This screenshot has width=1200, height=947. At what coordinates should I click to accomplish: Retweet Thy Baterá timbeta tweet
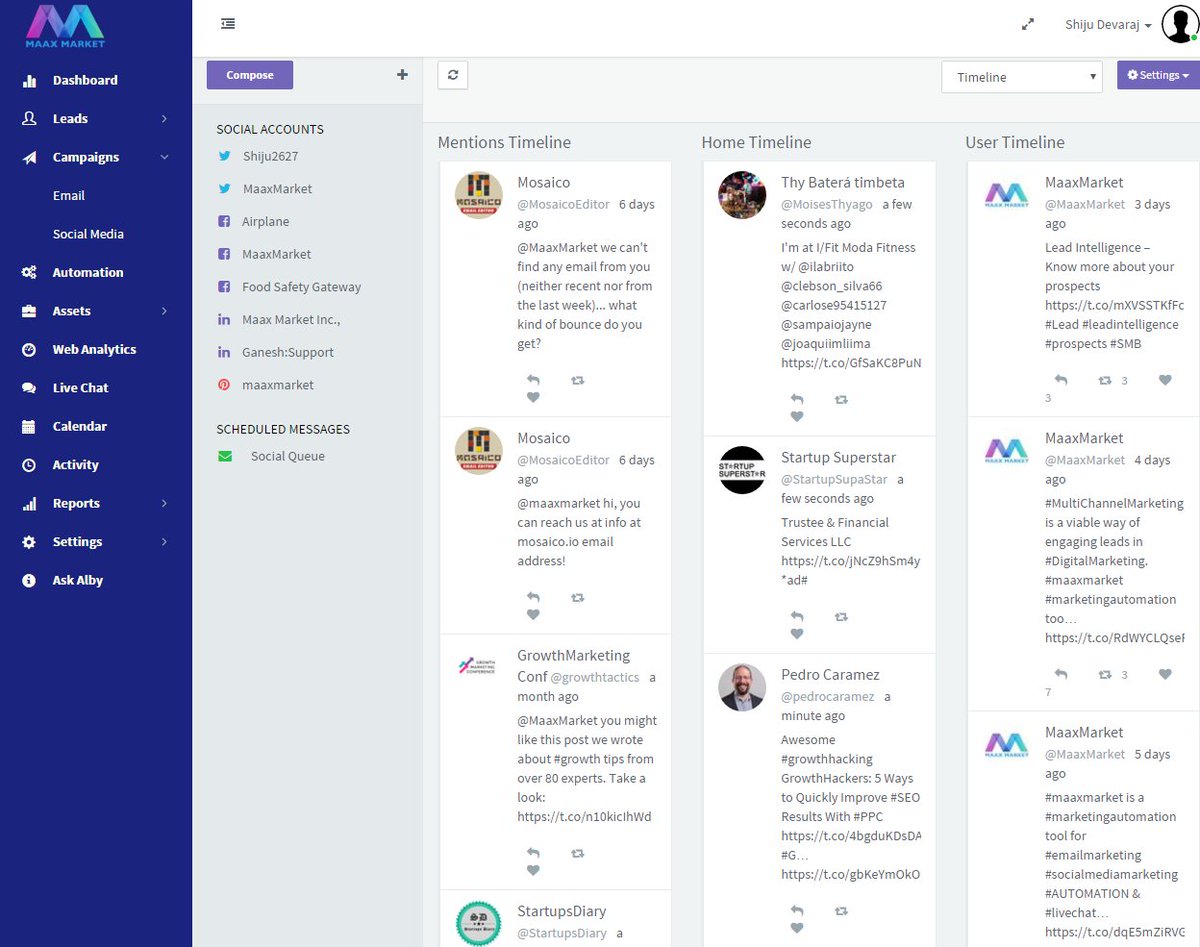(x=841, y=399)
